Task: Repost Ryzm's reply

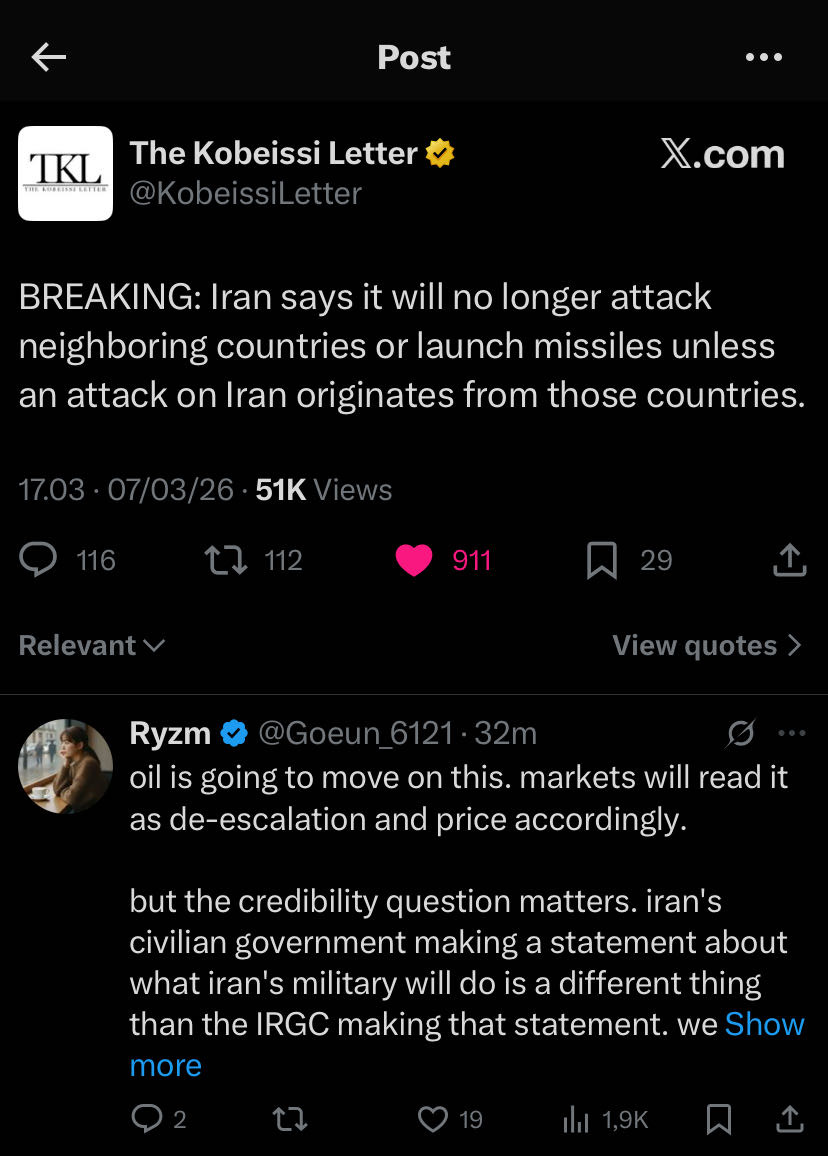Action: click(x=290, y=1119)
